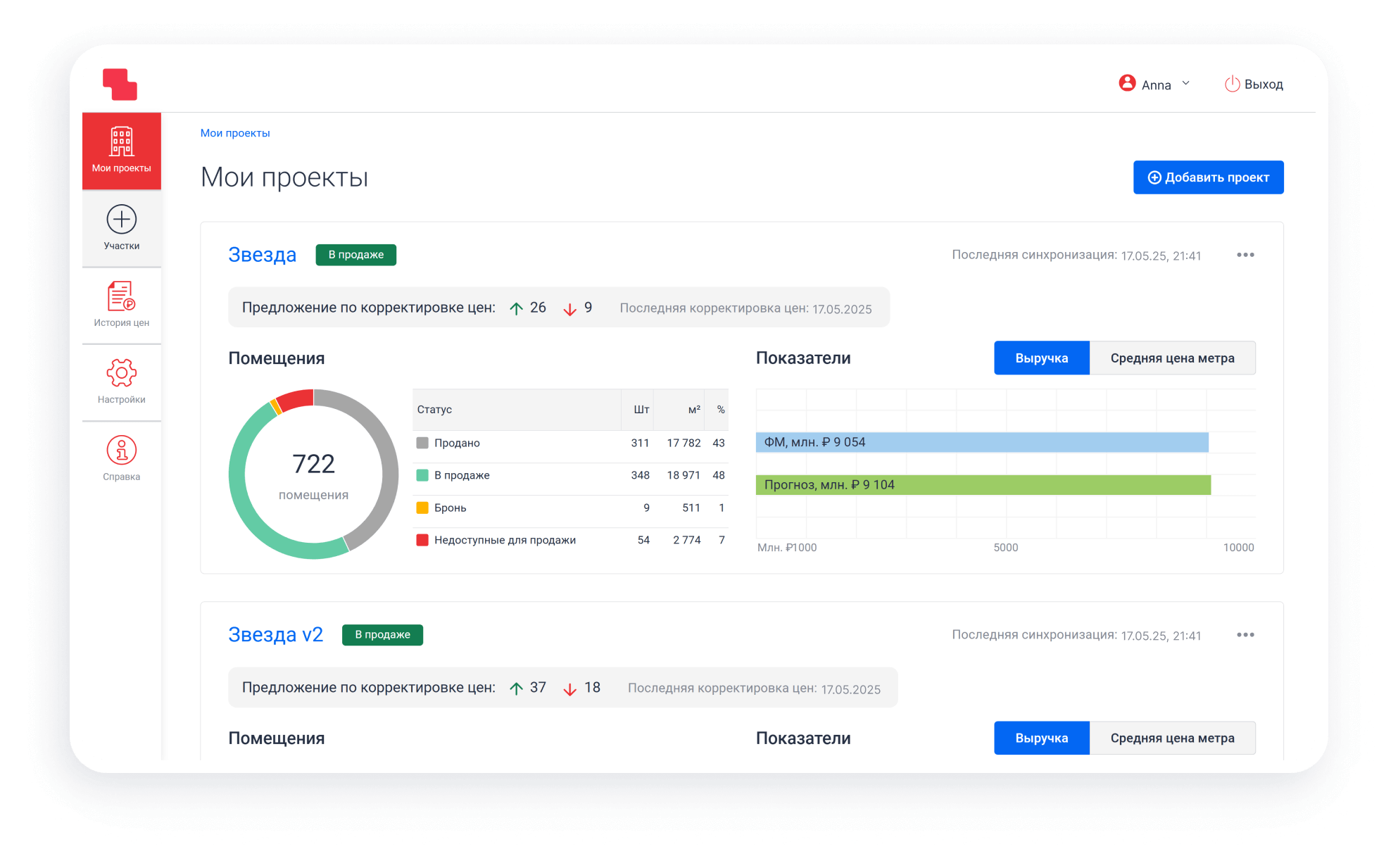The height and width of the screenshot is (868, 1398).
Task: Select Выручка toggle in Звезда card
Action: (x=1041, y=358)
